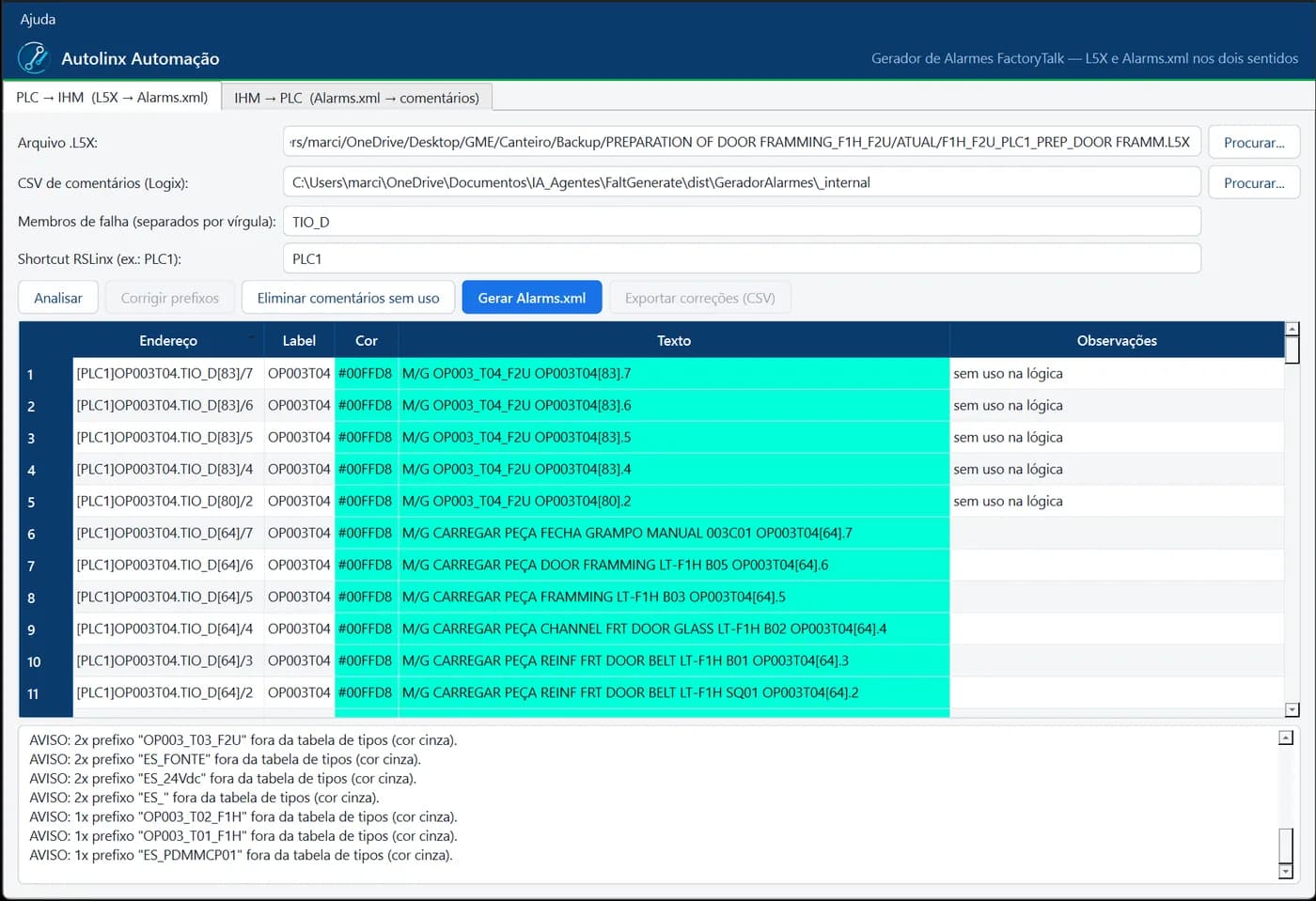
Task: Click log line about prefixo "ES_PDMMCP01"
Action: point(241,855)
